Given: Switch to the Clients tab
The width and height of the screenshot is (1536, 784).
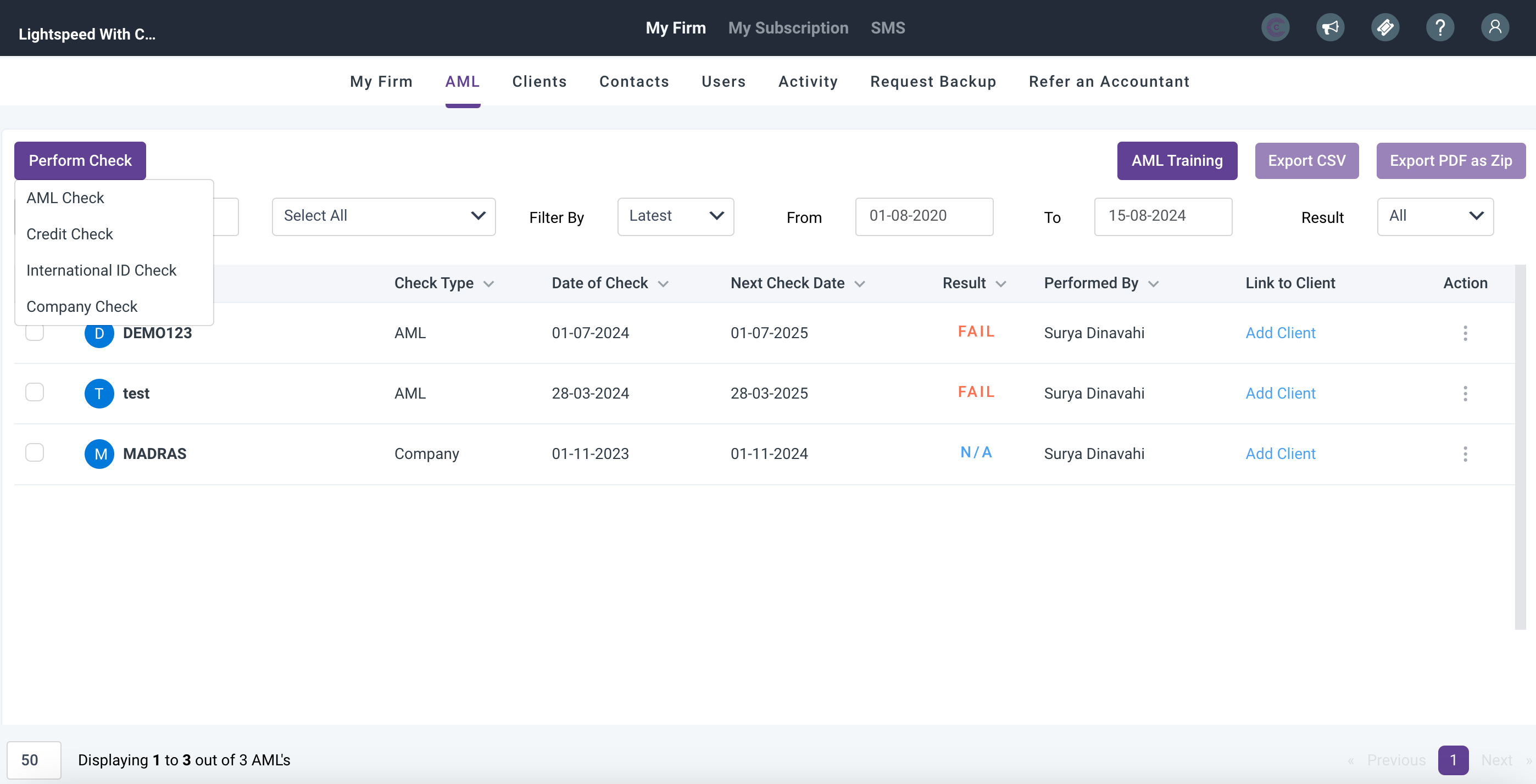Looking at the screenshot, I should tap(539, 82).
